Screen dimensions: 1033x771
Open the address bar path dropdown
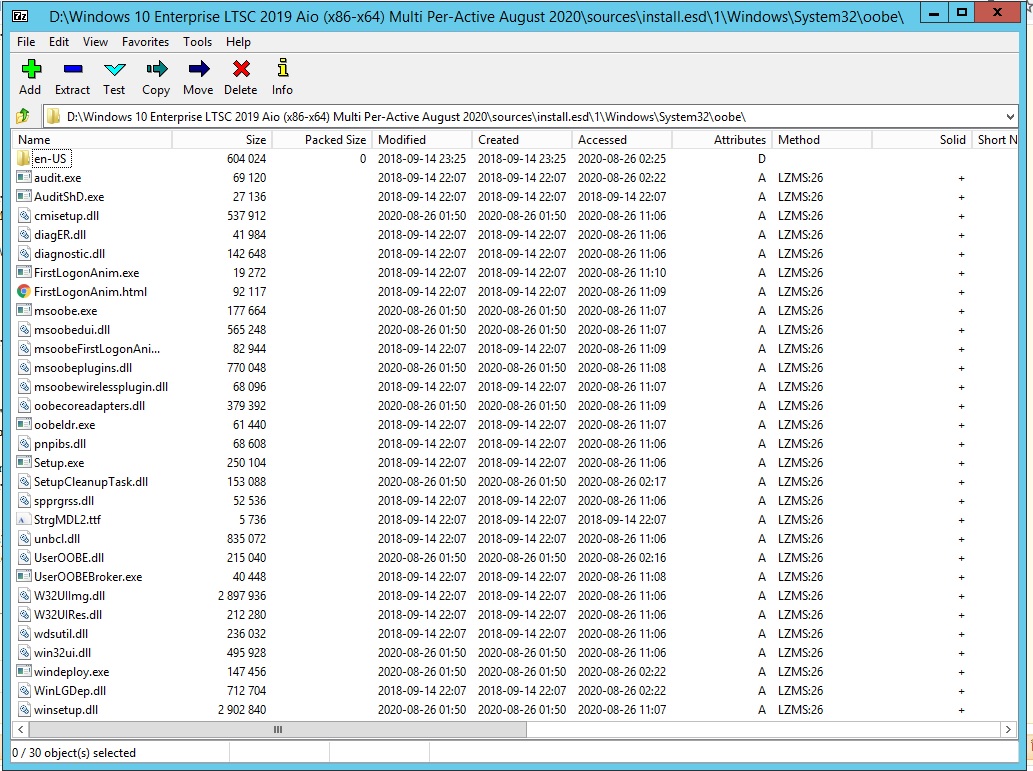(1010, 117)
